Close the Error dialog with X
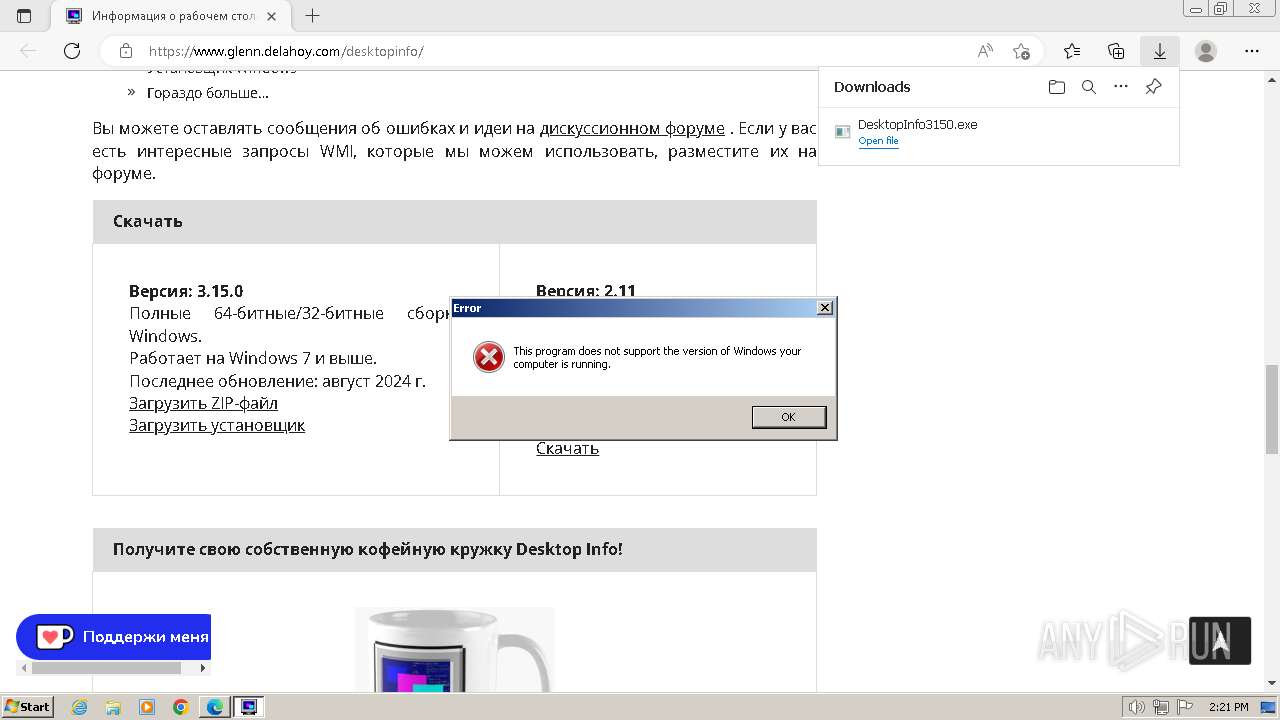 [824, 308]
